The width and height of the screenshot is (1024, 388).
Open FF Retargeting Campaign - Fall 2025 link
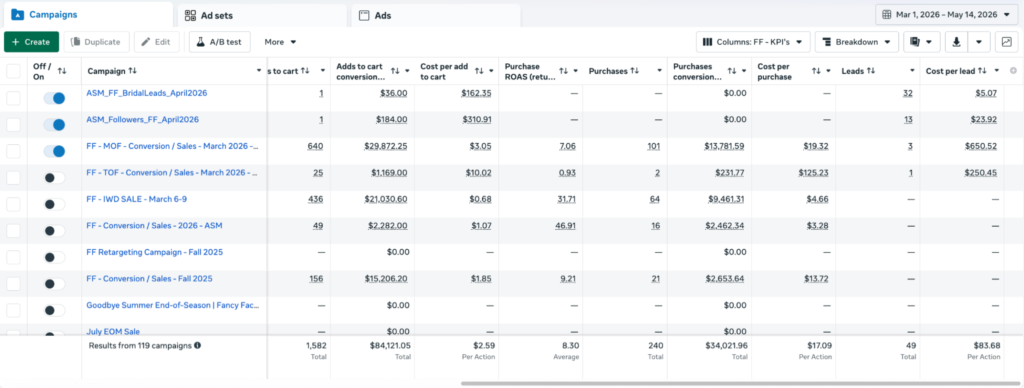pyautogui.click(x=155, y=251)
